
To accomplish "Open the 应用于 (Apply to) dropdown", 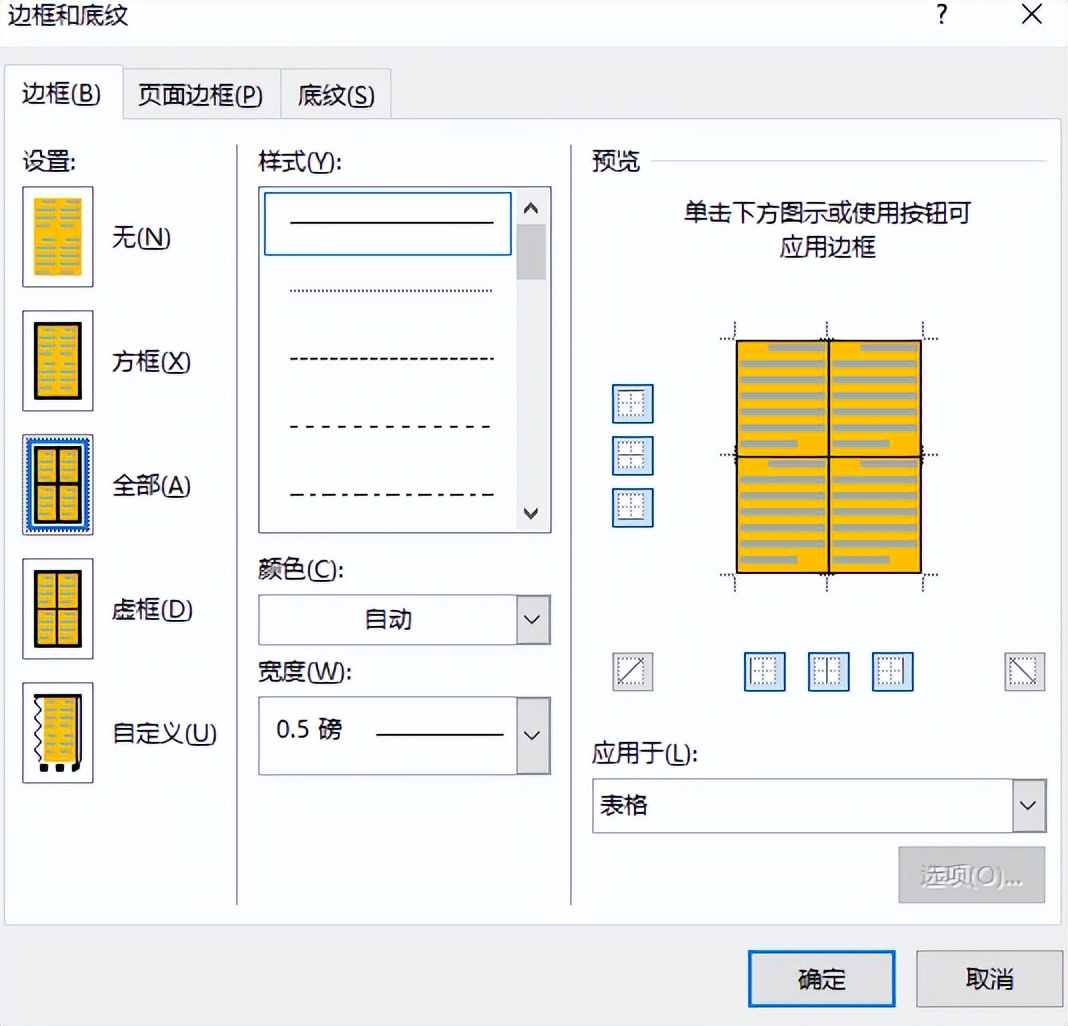I will point(1027,805).
